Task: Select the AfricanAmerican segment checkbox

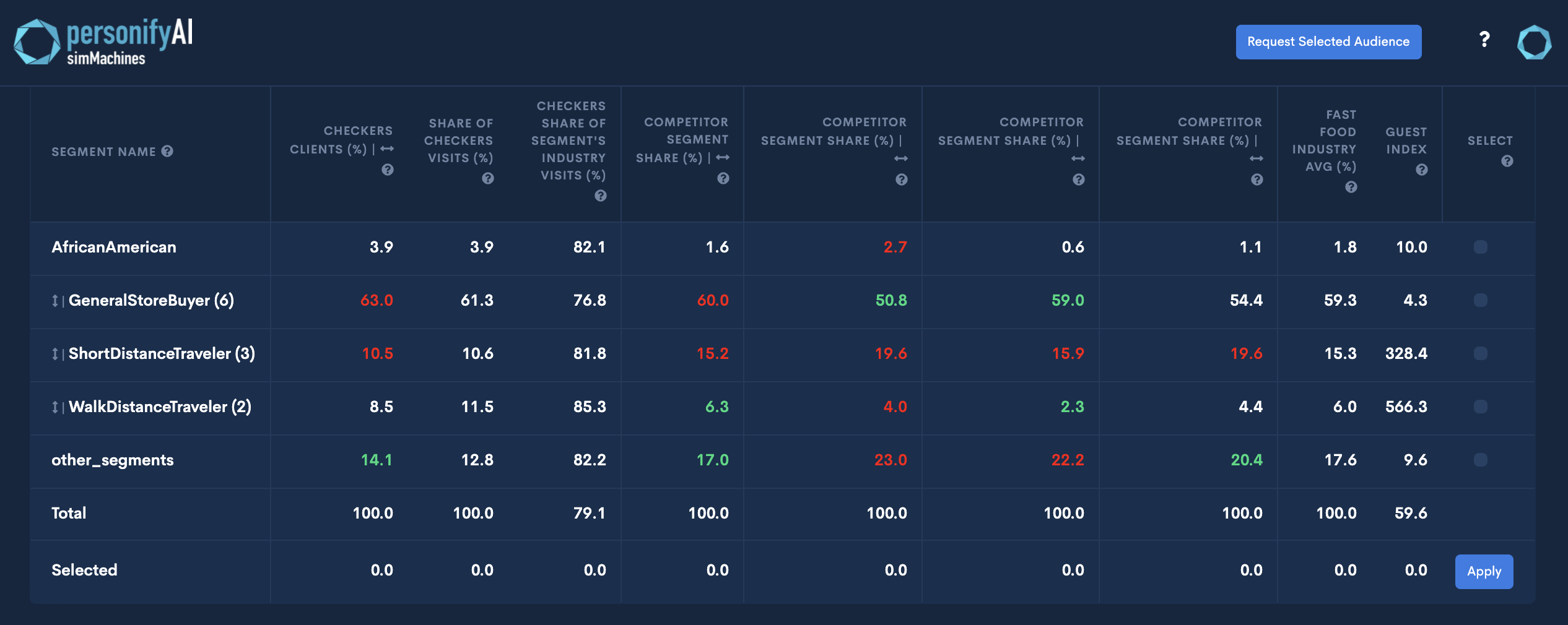Action: [x=1481, y=247]
